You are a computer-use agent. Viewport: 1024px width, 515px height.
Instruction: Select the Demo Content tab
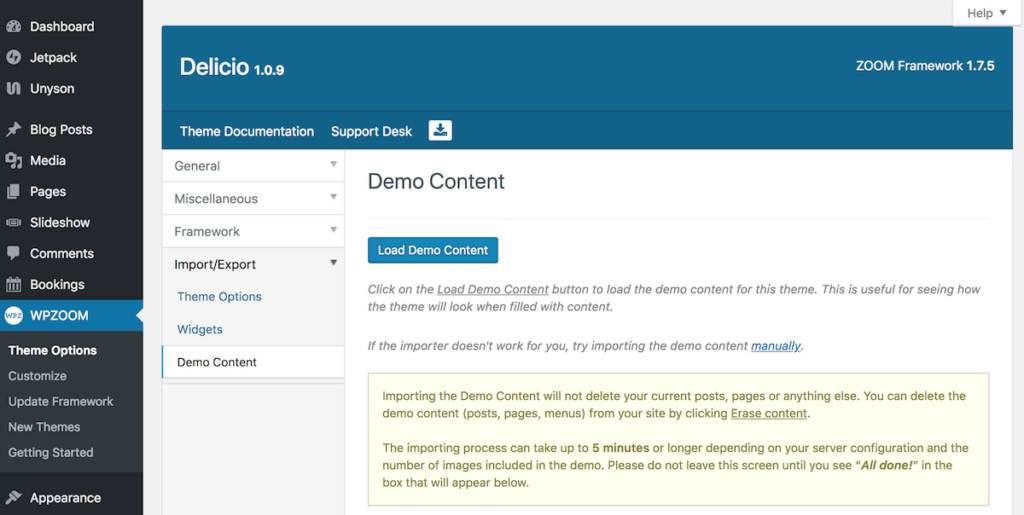tap(253, 362)
